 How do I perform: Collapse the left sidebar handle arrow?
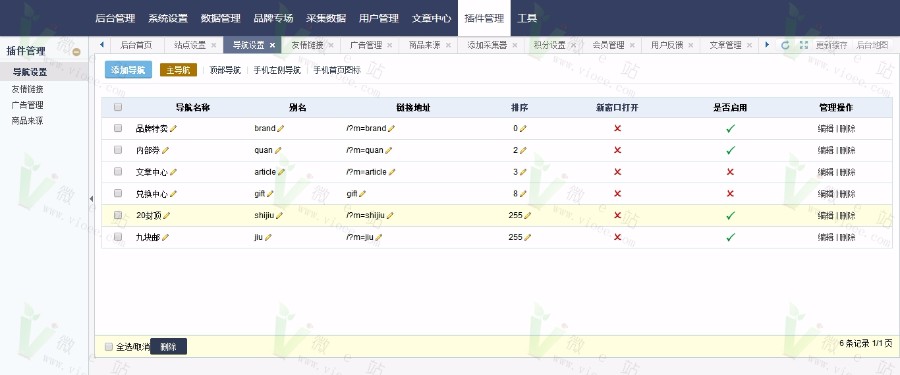pyautogui.click(x=91, y=199)
